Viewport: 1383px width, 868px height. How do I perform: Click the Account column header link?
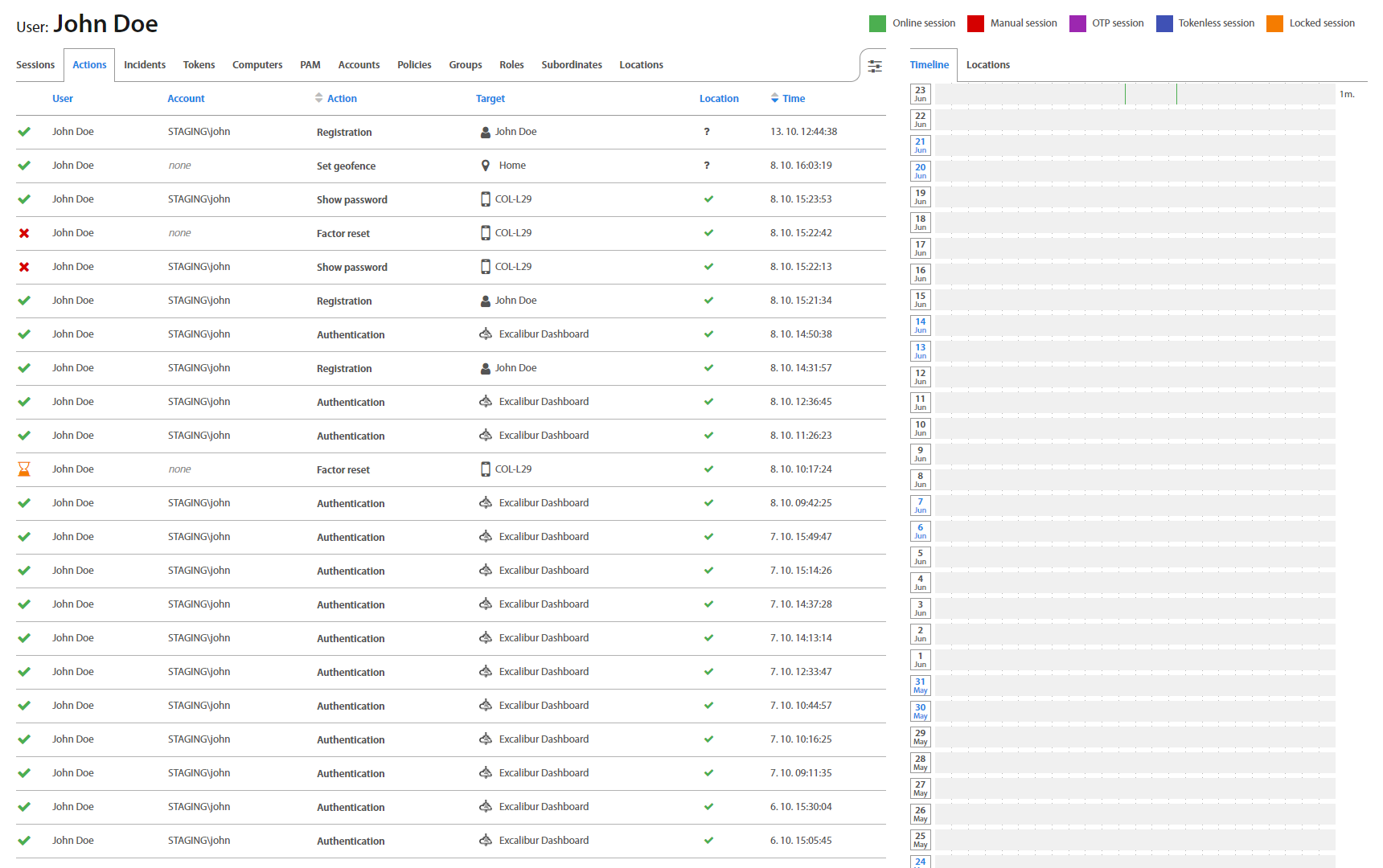pos(186,98)
